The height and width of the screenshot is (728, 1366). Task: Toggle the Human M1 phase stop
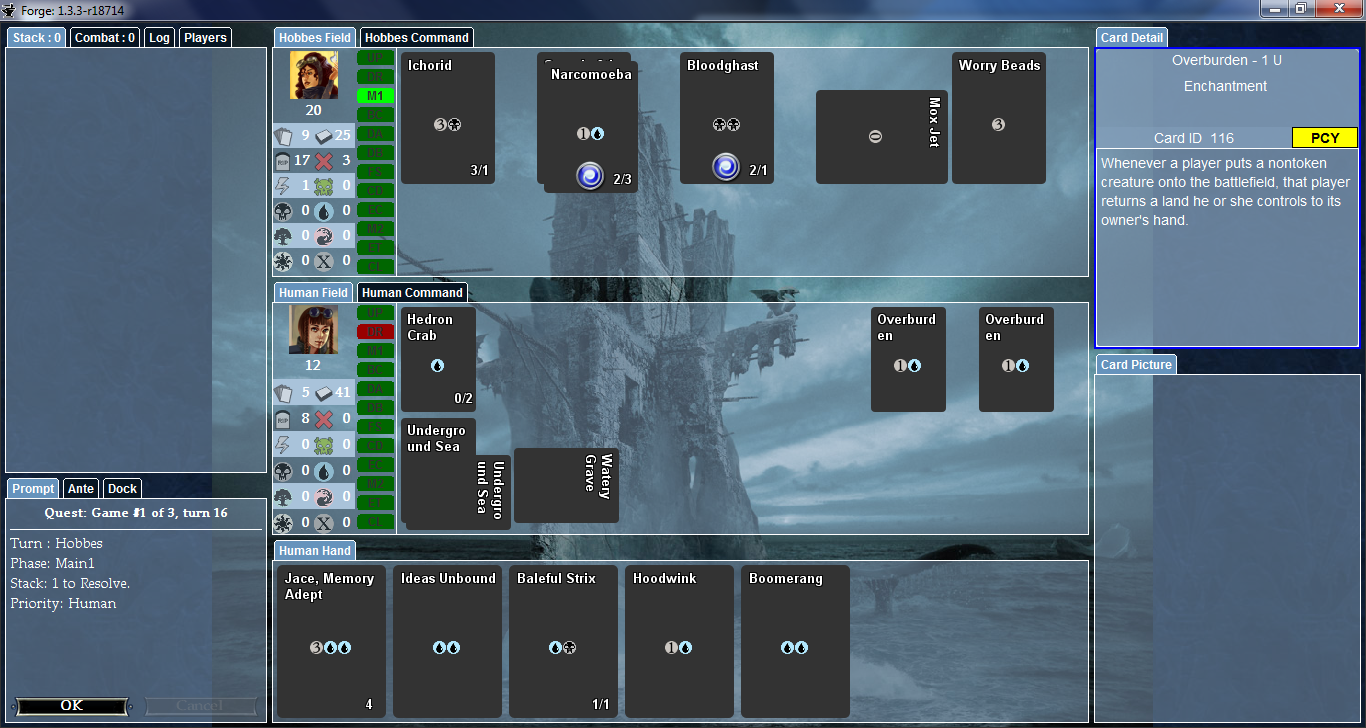click(376, 350)
